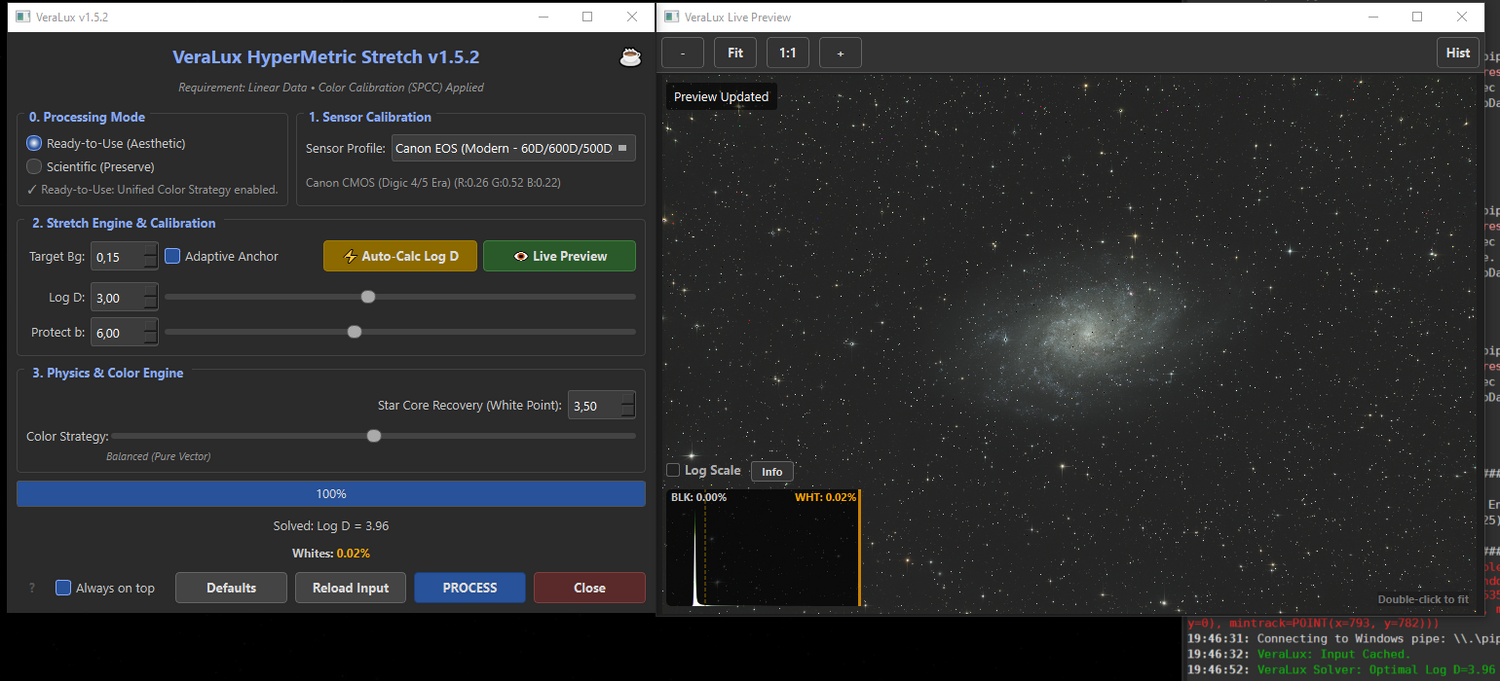
Task: Select Ready-to-Use (Aesthetic) mode
Action: pos(34,143)
